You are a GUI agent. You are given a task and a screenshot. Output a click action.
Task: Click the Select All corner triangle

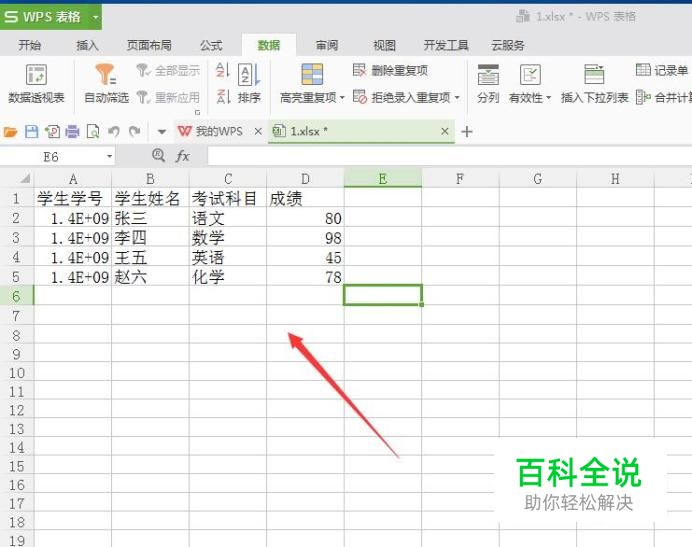[25, 178]
